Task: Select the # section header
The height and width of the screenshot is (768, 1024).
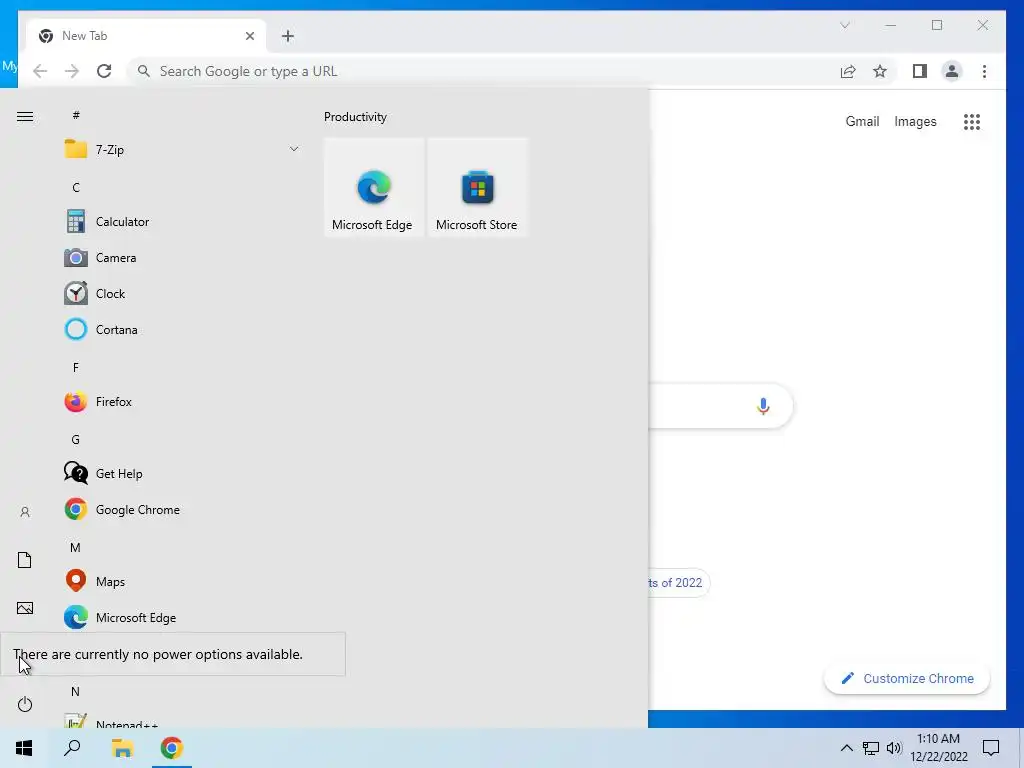Action: tap(76, 116)
